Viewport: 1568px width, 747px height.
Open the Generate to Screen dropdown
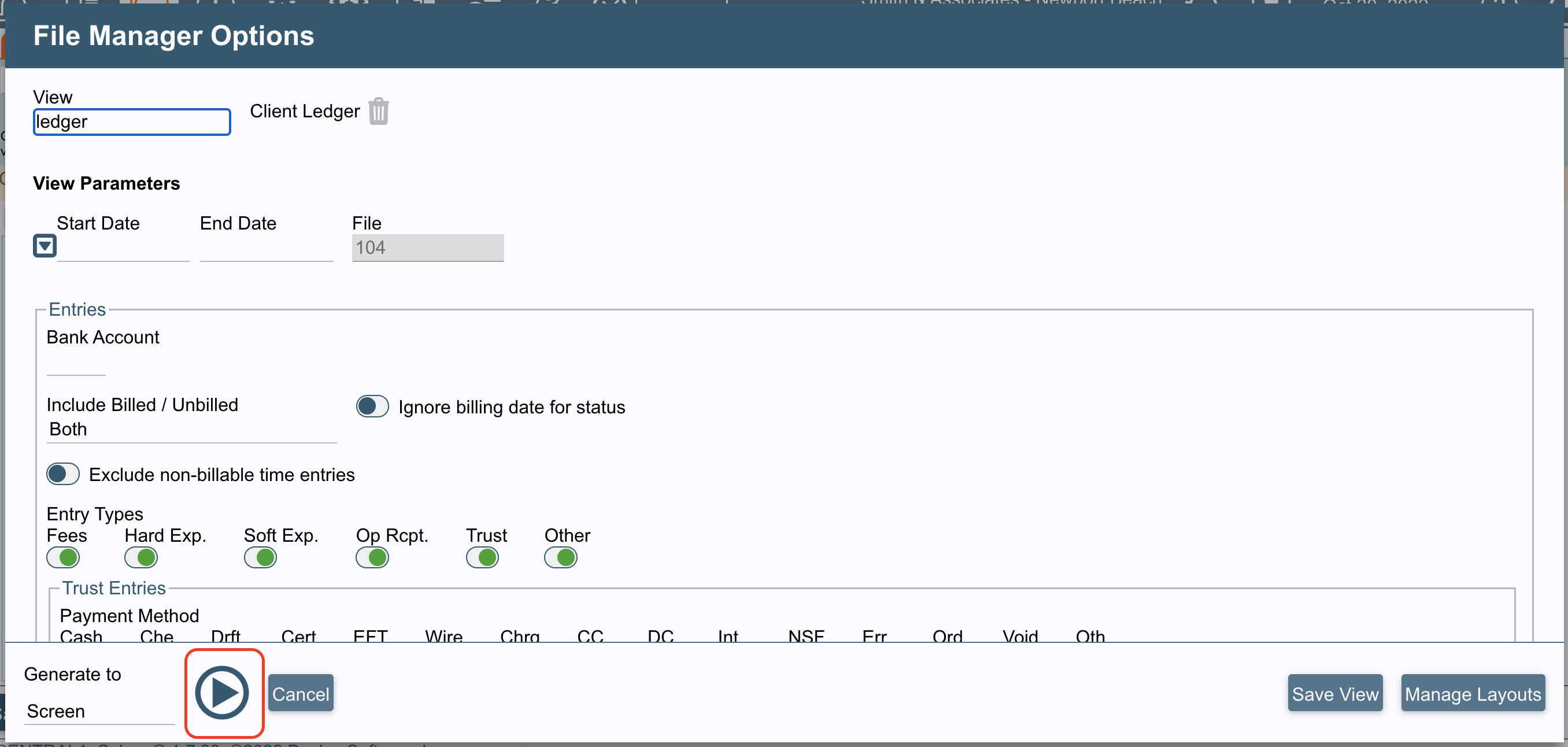coord(99,711)
